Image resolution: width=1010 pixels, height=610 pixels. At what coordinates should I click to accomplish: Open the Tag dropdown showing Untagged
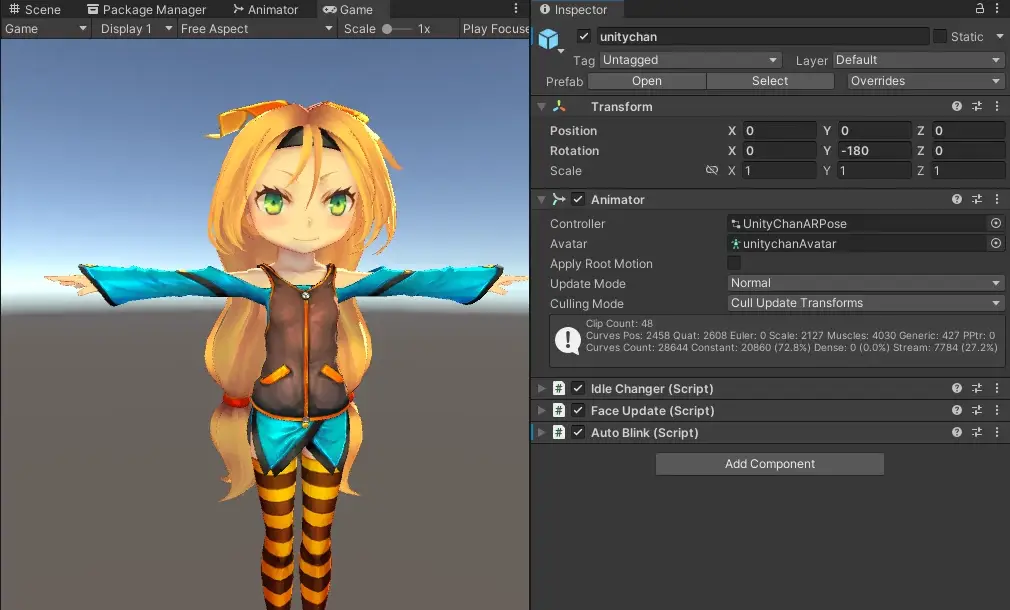point(690,60)
